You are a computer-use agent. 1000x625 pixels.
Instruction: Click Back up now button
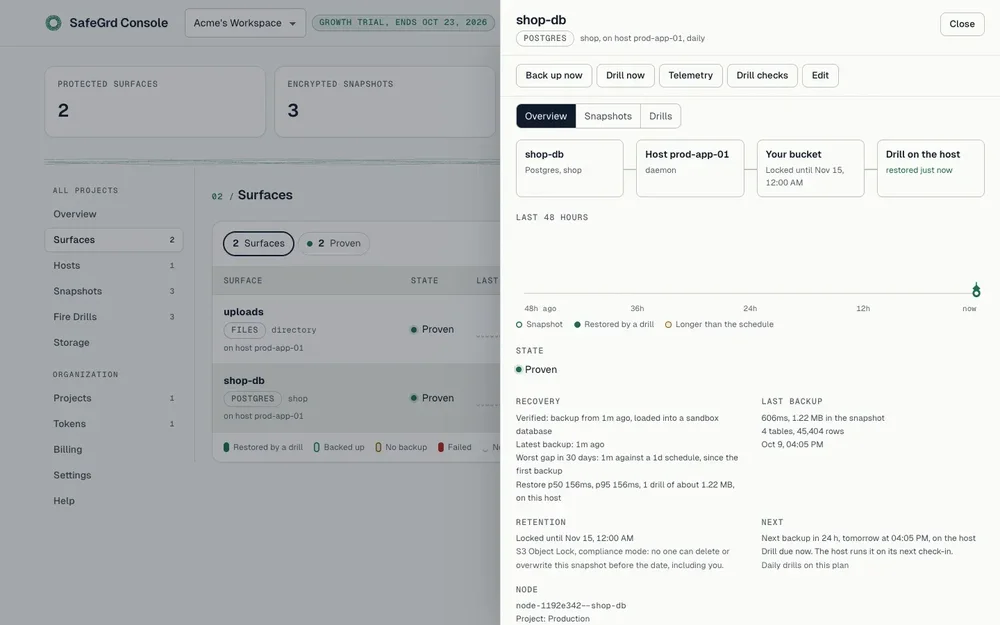[554, 75]
